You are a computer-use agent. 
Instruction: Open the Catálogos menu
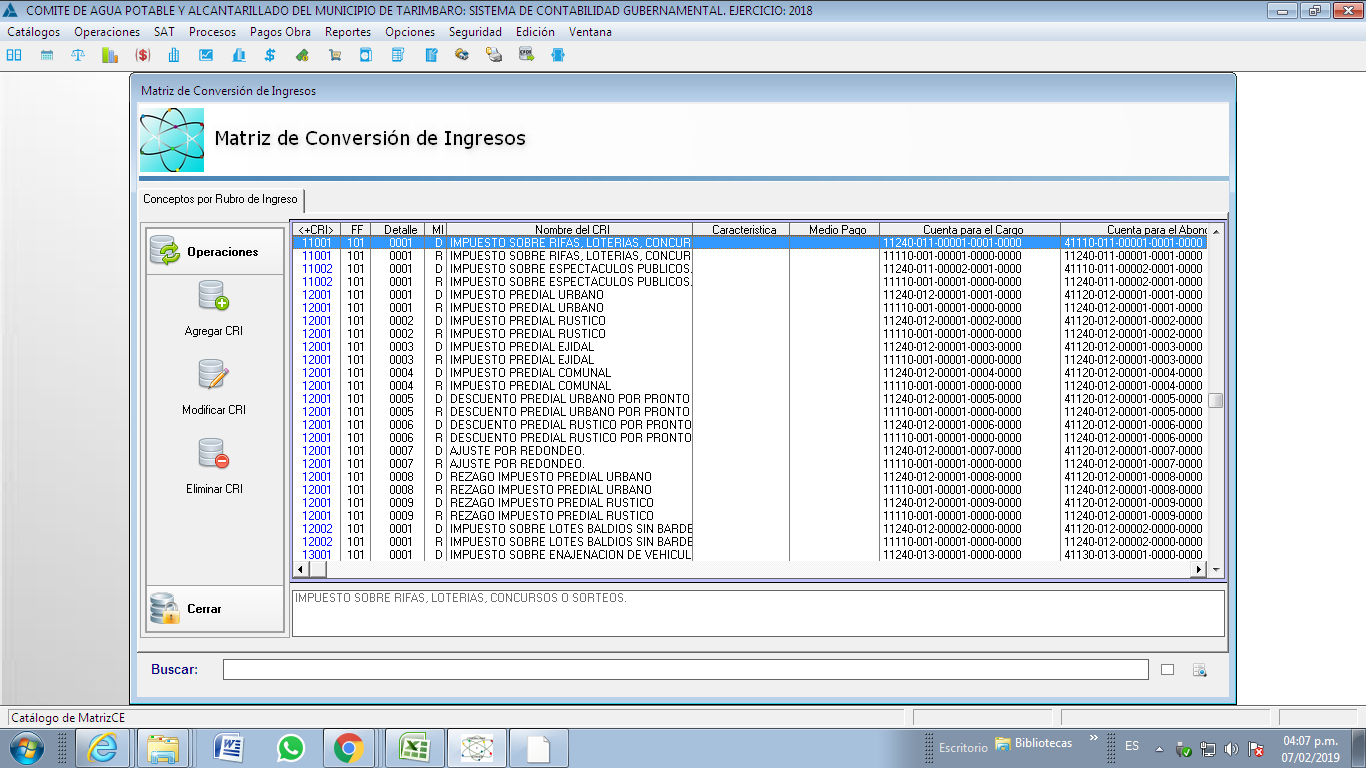(33, 32)
